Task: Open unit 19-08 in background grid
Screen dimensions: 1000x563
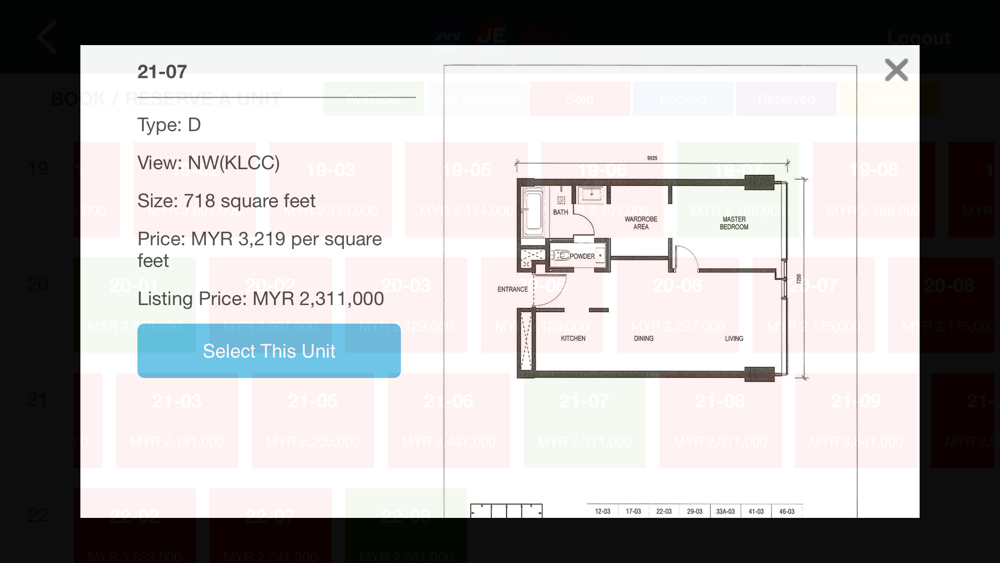Action: click(x=874, y=189)
